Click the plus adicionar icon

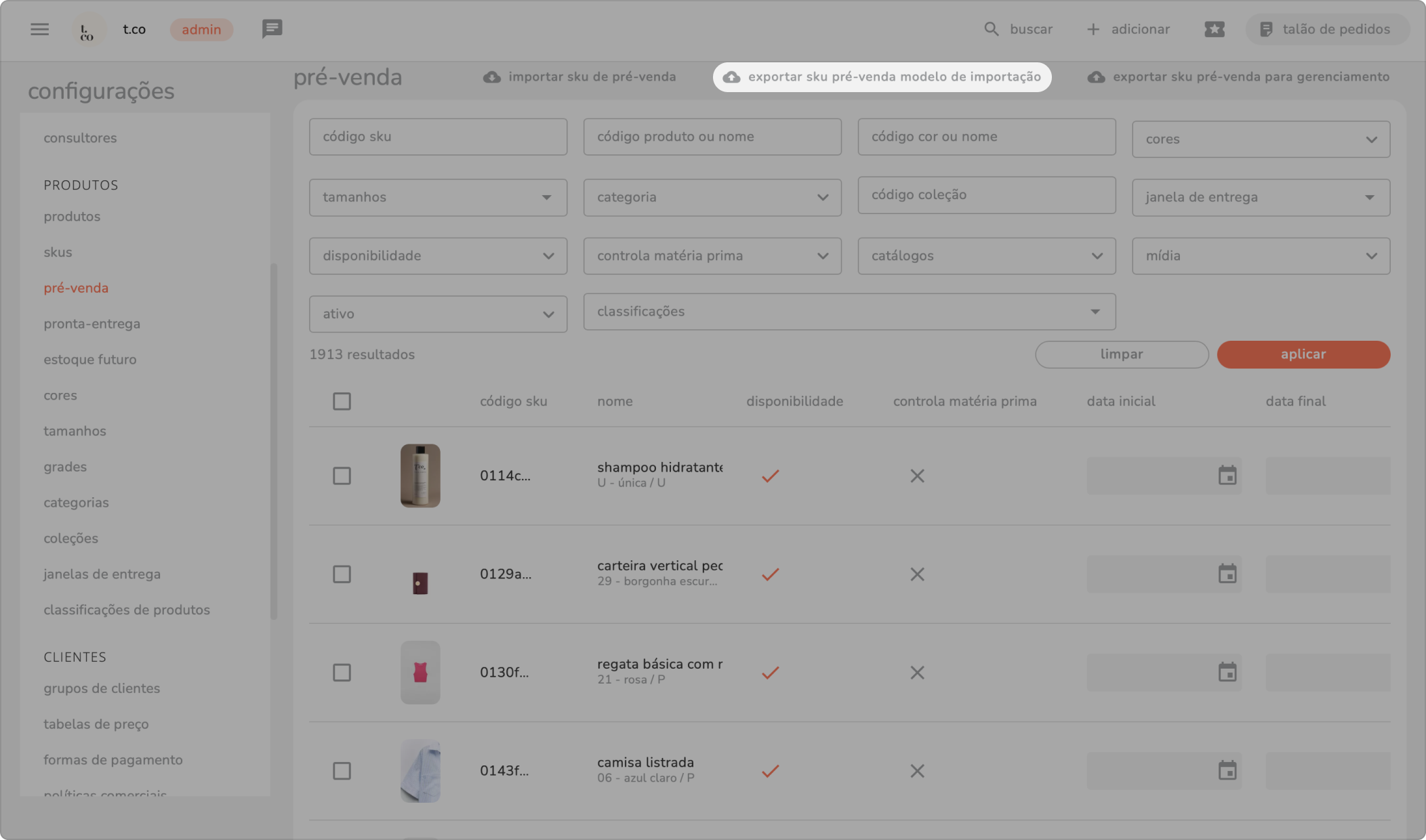1093,29
